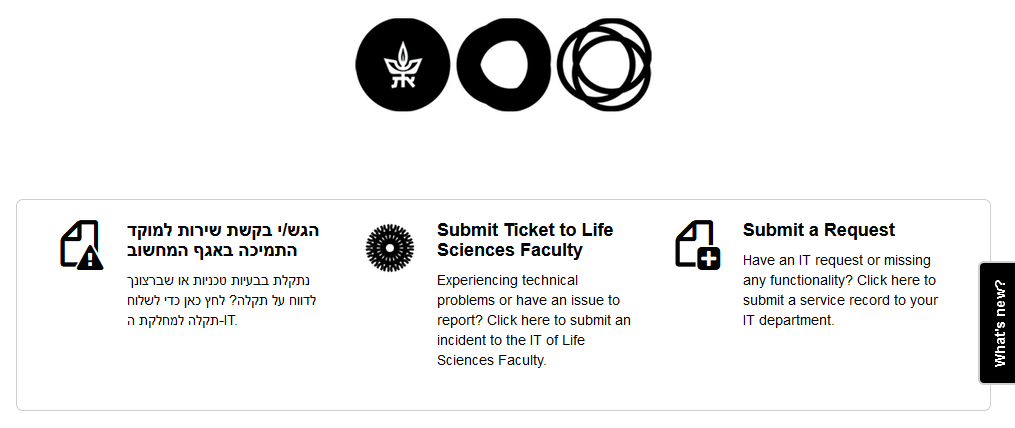
Task: Click the Hebrew technical problems description text
Action: coord(222,300)
